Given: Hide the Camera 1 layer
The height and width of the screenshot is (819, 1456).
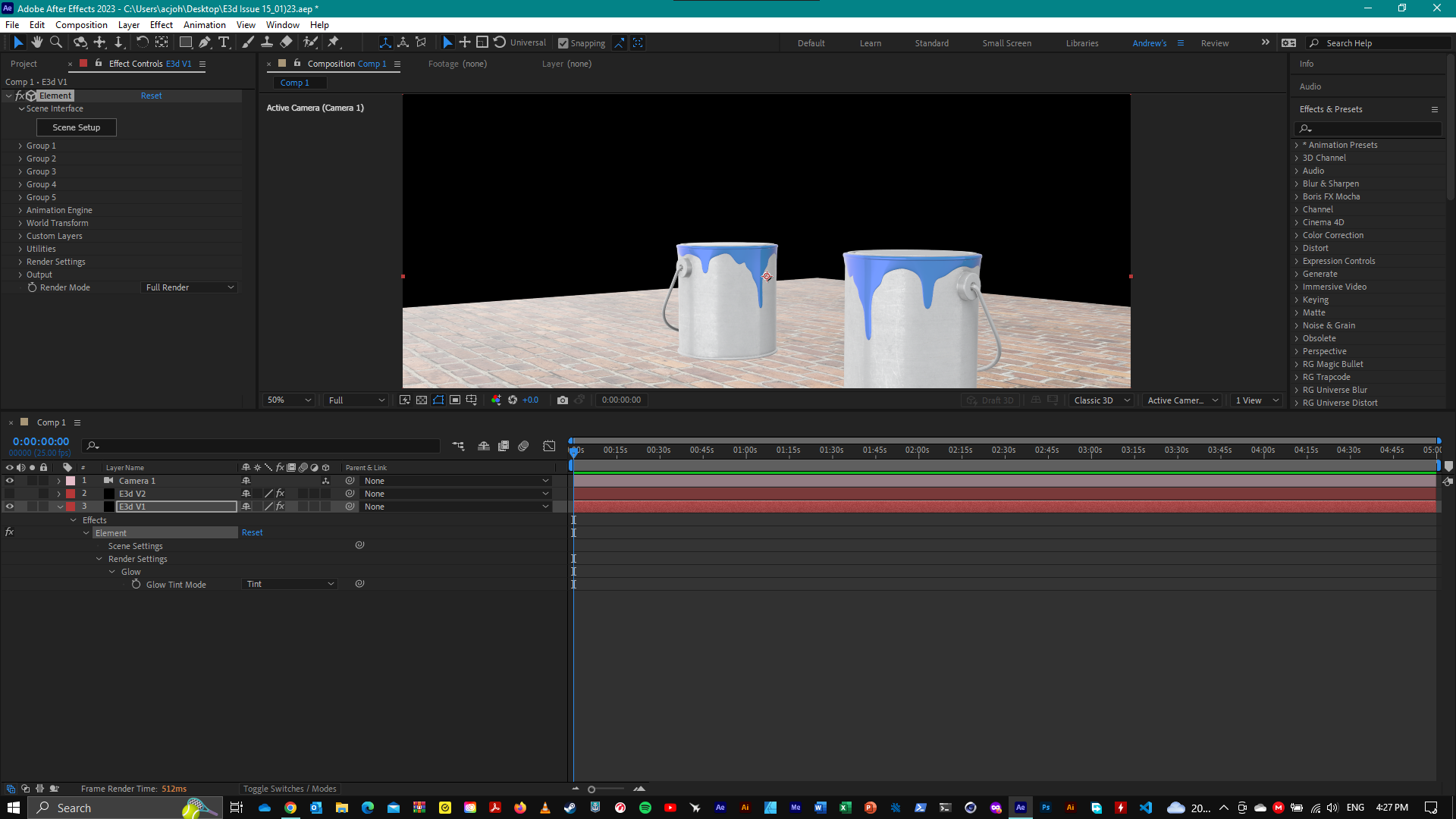Looking at the screenshot, I should point(10,480).
